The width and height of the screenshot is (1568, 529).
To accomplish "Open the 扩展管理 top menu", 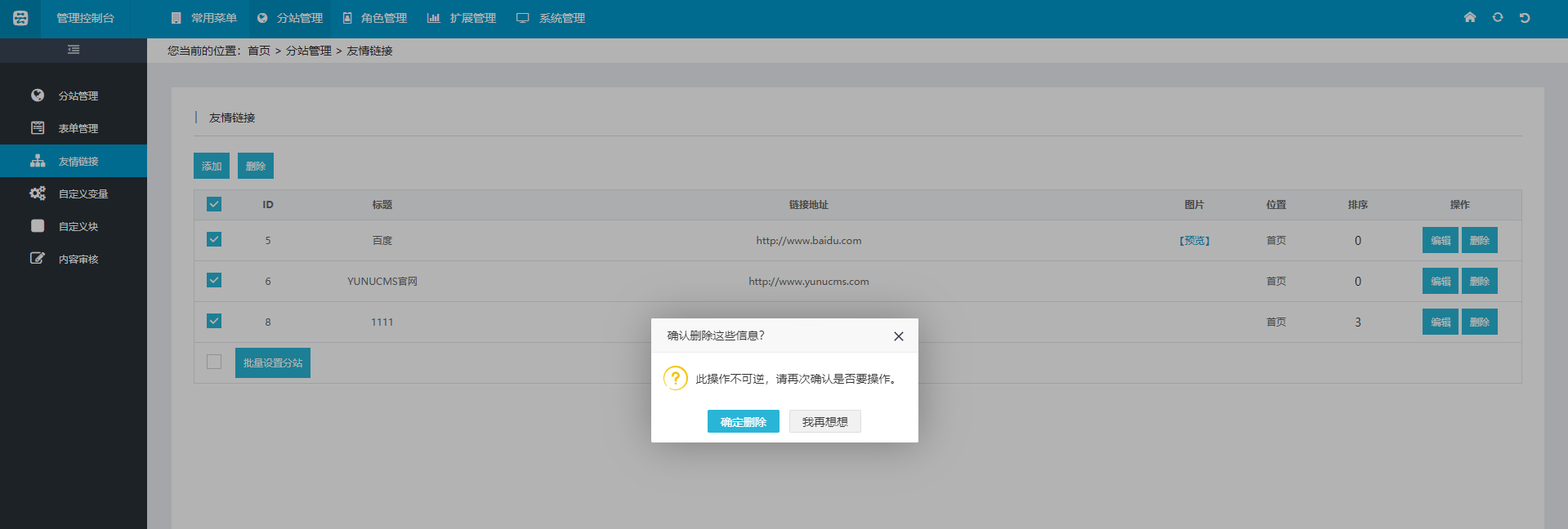I will 462,18.
